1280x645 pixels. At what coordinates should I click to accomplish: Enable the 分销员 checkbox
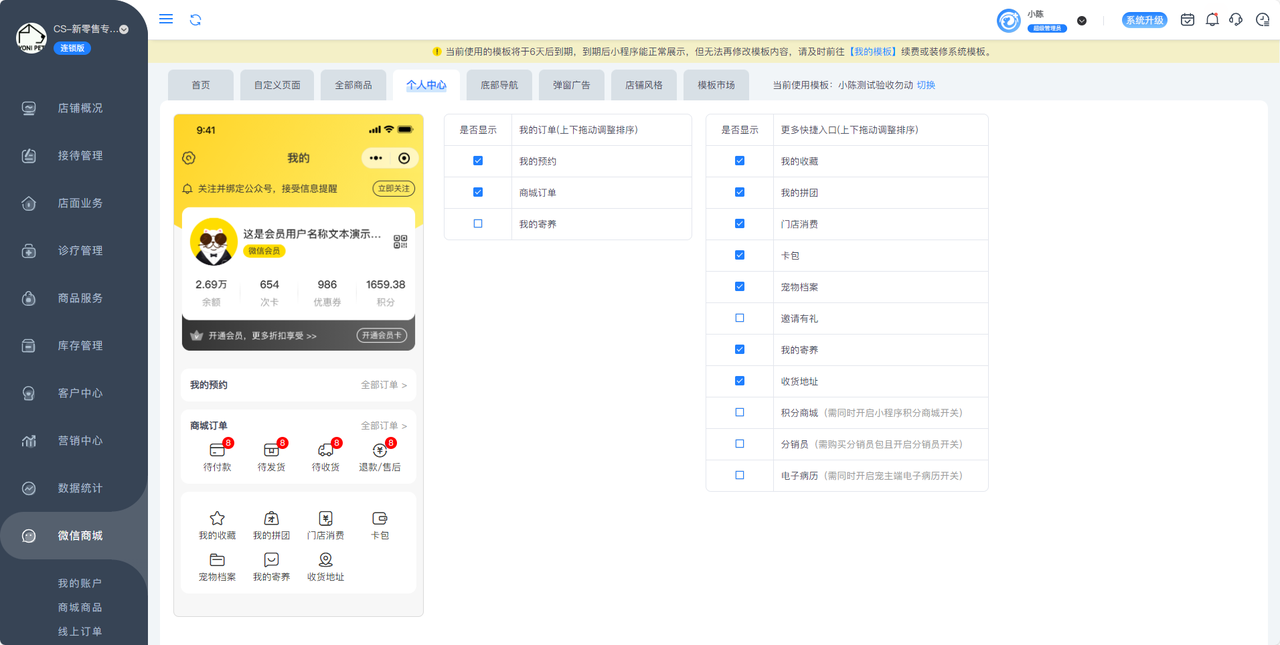click(x=740, y=444)
